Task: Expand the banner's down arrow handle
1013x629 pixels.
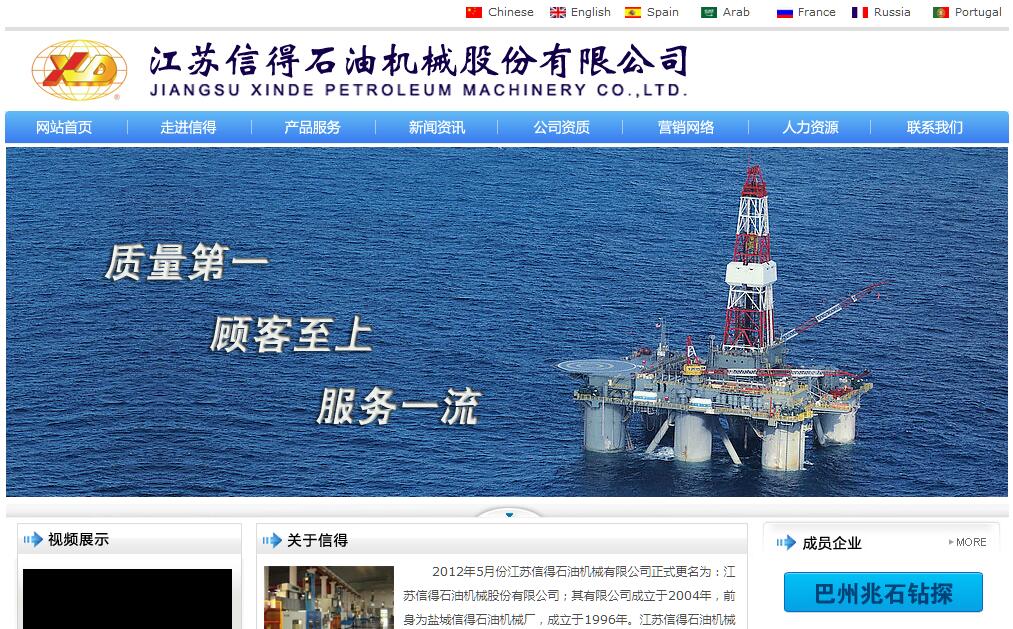Action: click(x=509, y=515)
